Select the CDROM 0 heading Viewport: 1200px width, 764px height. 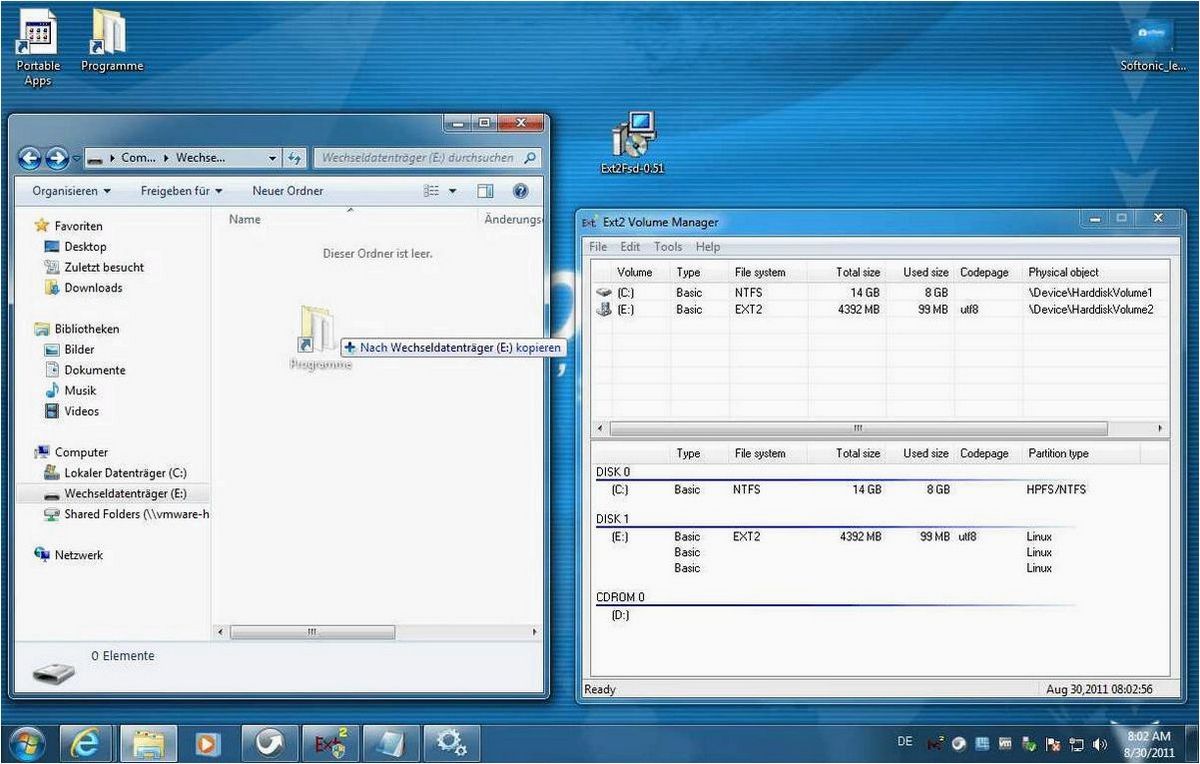(x=620, y=597)
